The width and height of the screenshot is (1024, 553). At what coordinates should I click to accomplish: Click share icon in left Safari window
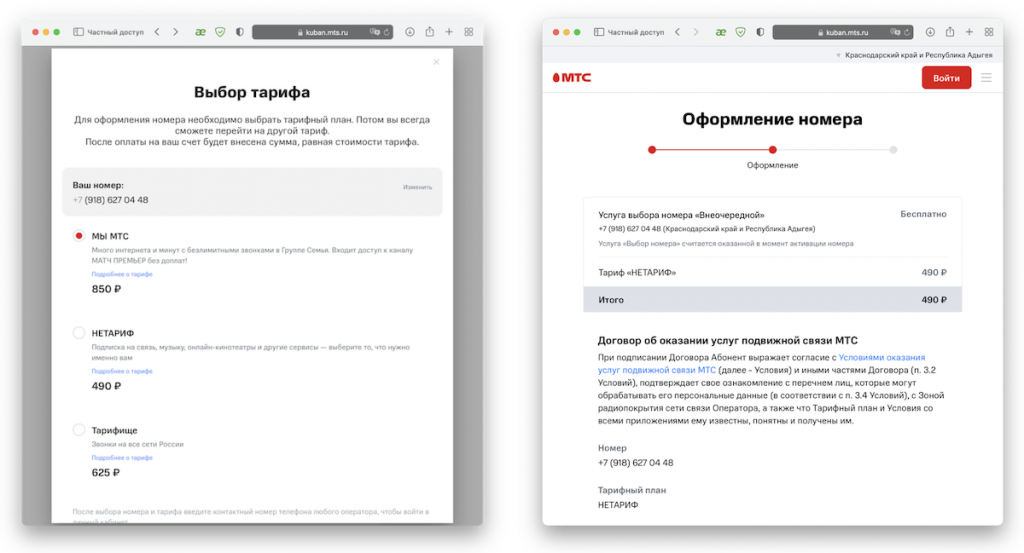coord(430,31)
